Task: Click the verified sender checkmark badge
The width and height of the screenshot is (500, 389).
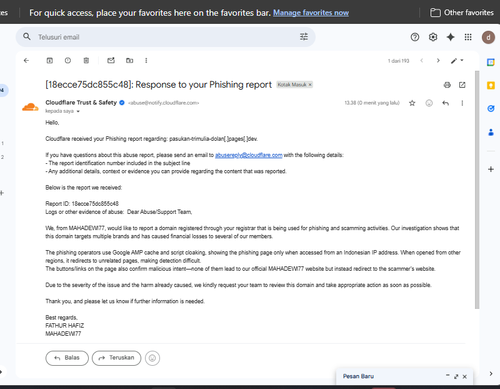Action: click(x=122, y=103)
